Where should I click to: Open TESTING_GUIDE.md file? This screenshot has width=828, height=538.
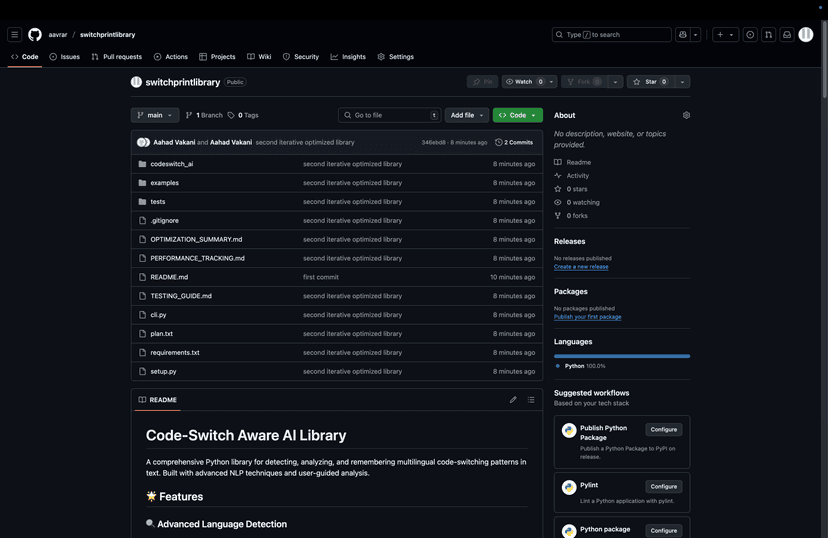[181, 296]
